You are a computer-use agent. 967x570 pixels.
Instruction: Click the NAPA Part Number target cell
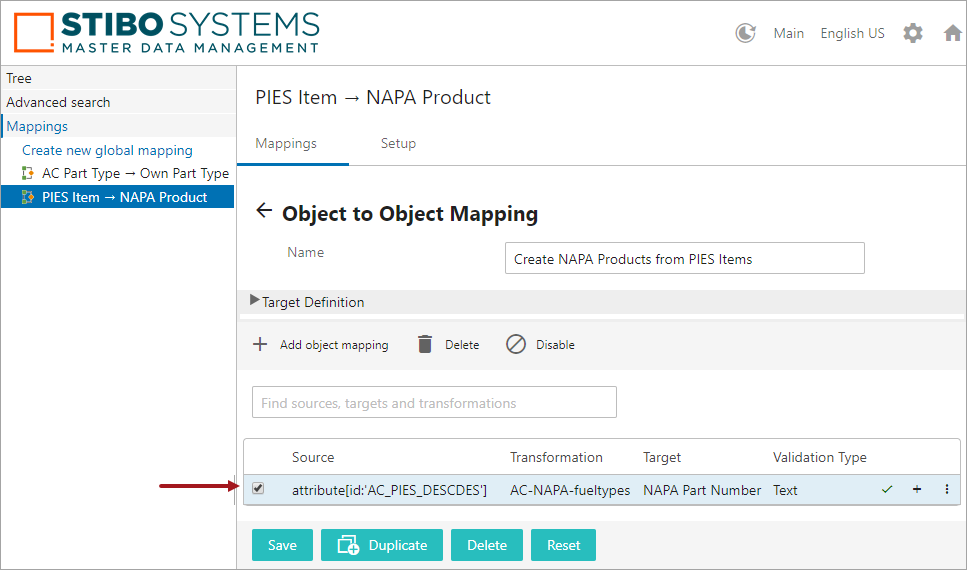coord(702,490)
